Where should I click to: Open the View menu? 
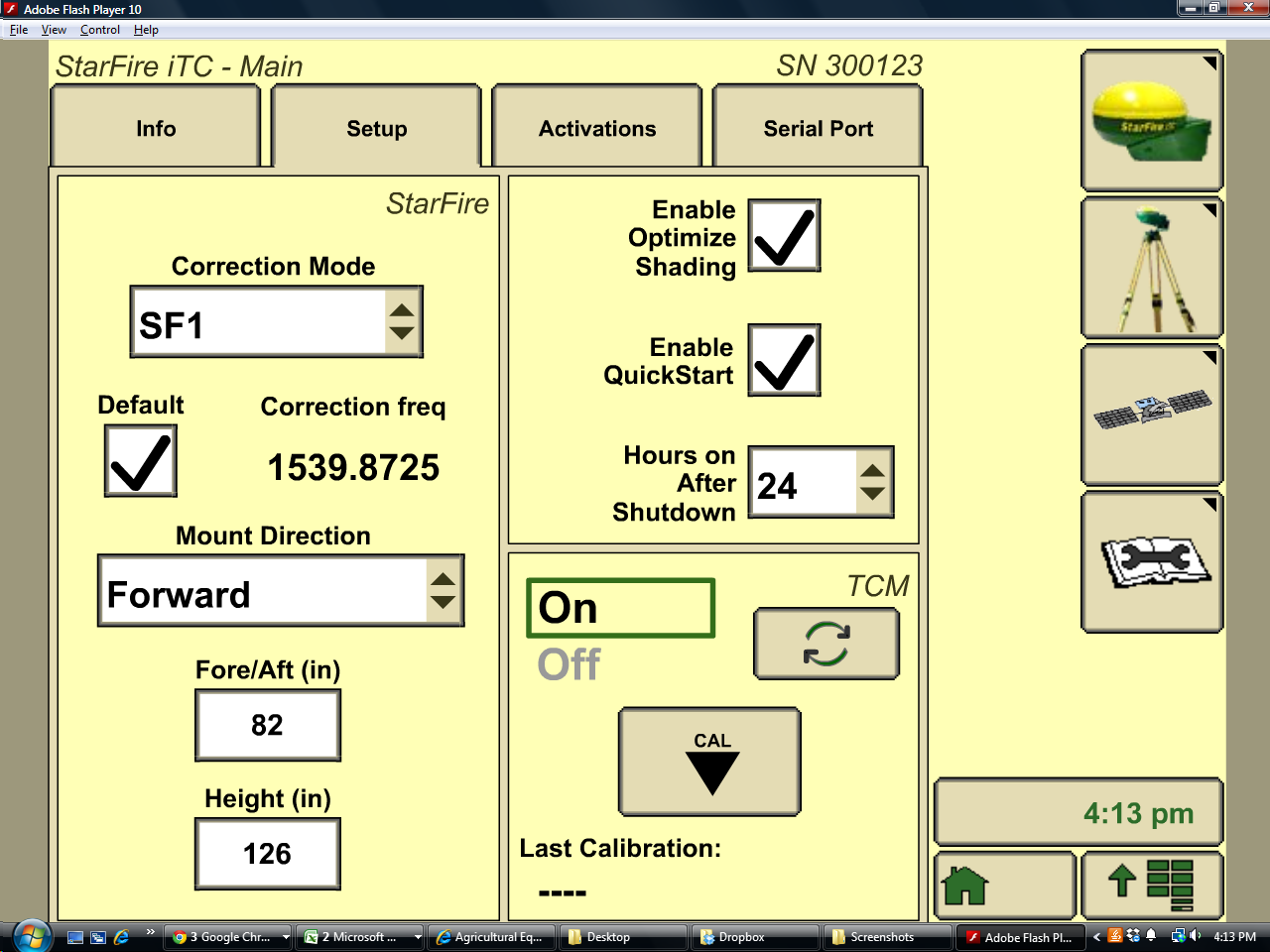(54, 30)
